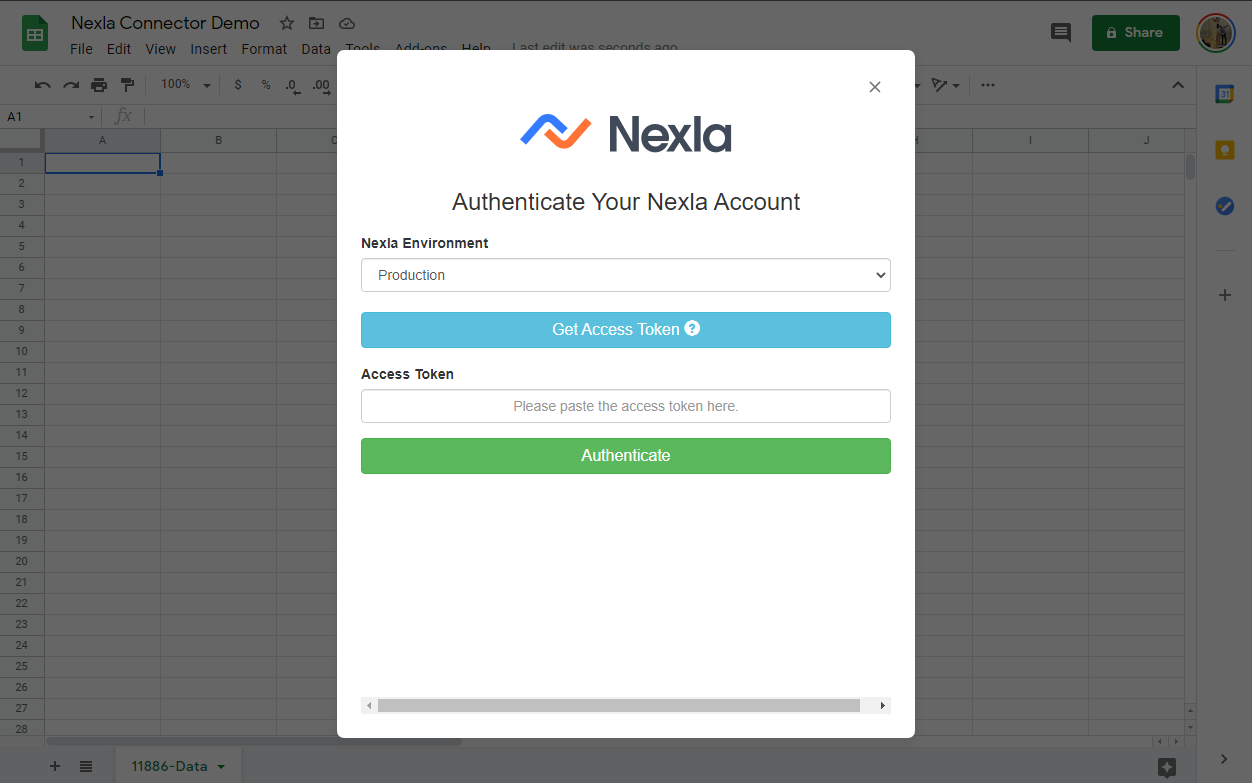
Task: Open the Nexla Environment dropdown
Action: pos(626,275)
